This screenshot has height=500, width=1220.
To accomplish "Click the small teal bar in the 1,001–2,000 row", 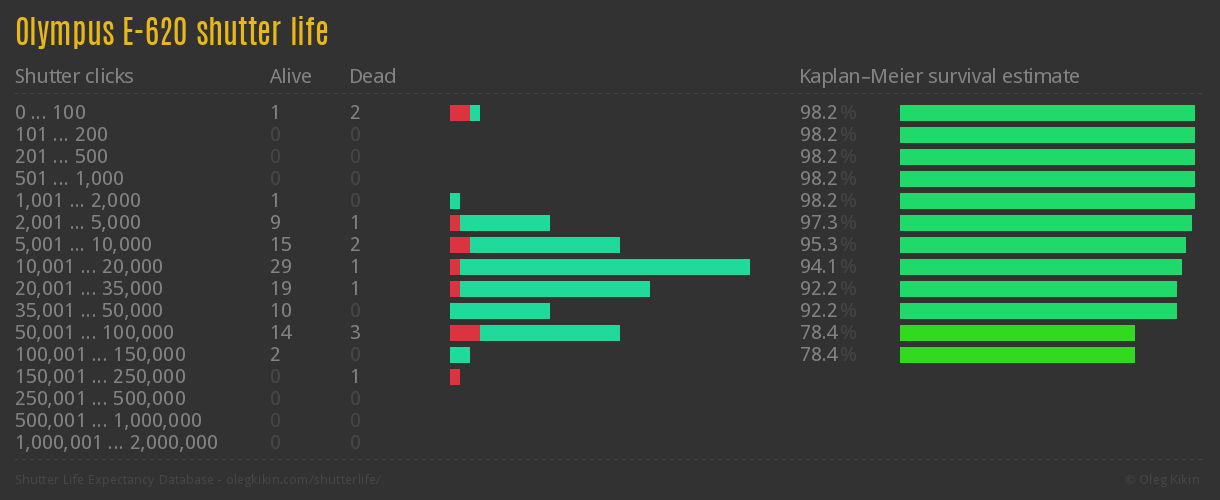I will tap(455, 201).
